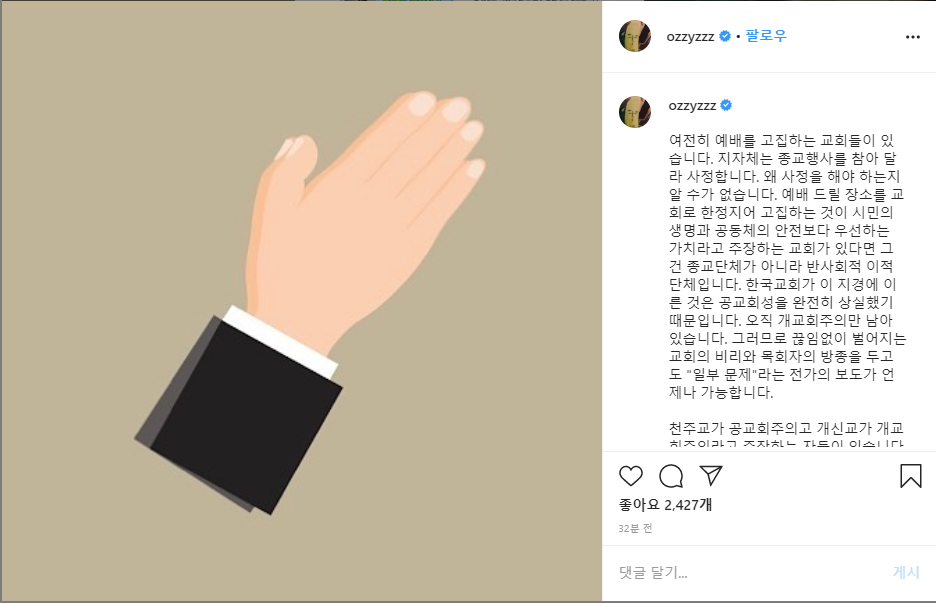Click the caption text starting 여전히 예배를
936x603 pixels.
click(787, 266)
